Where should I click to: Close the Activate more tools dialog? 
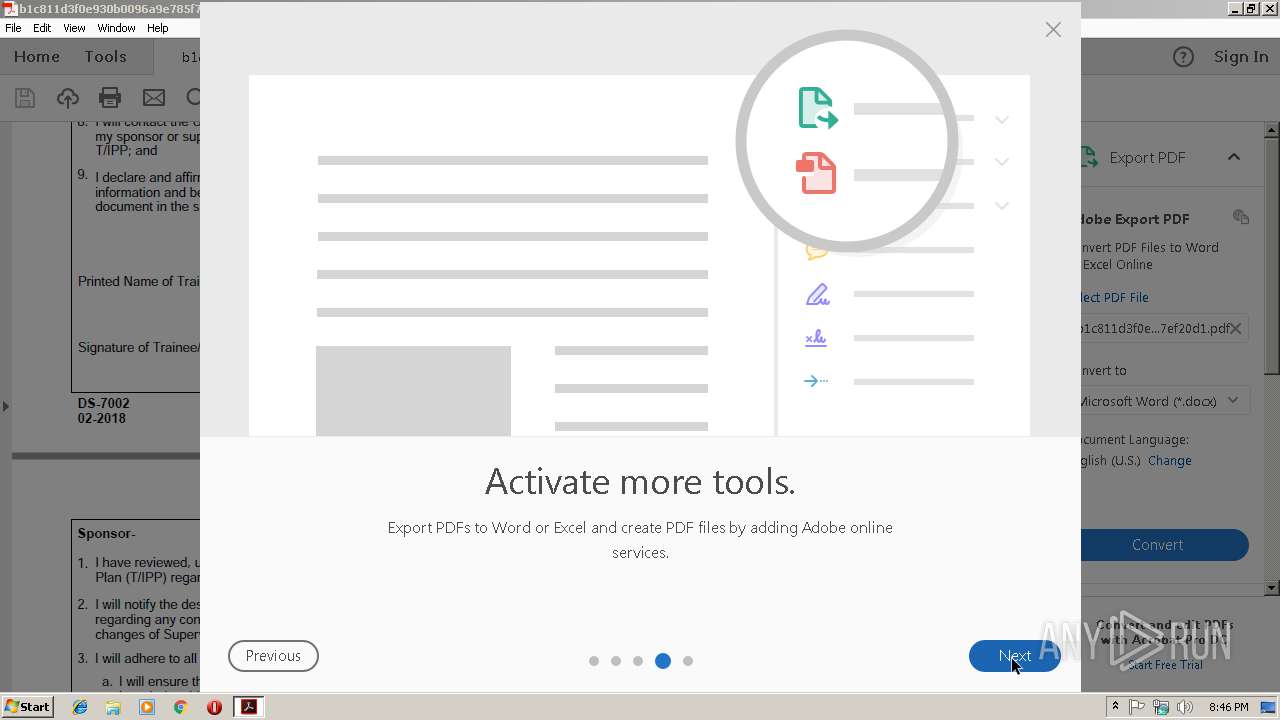pos(1053,30)
